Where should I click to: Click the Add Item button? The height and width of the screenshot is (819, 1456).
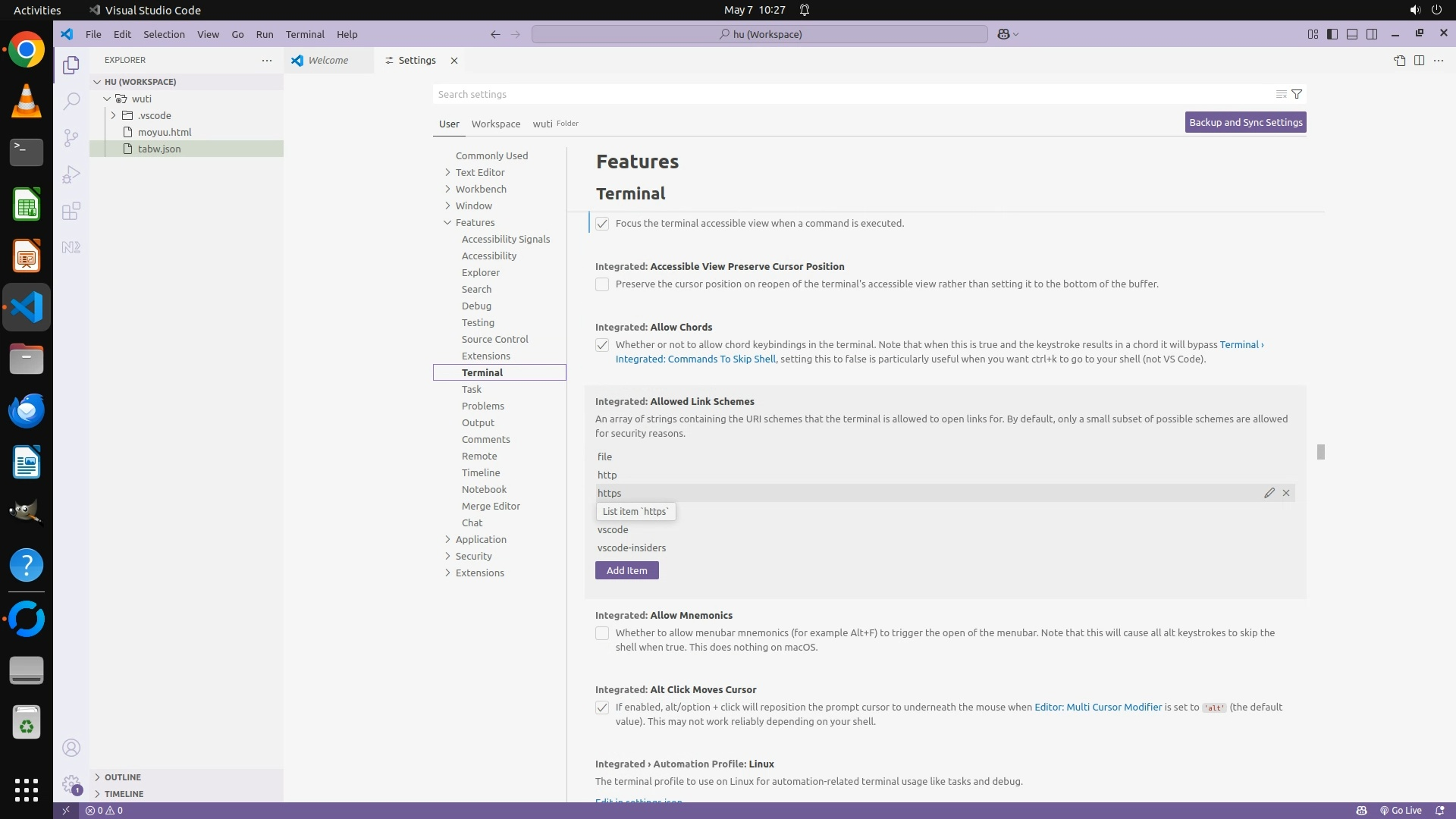coord(626,570)
